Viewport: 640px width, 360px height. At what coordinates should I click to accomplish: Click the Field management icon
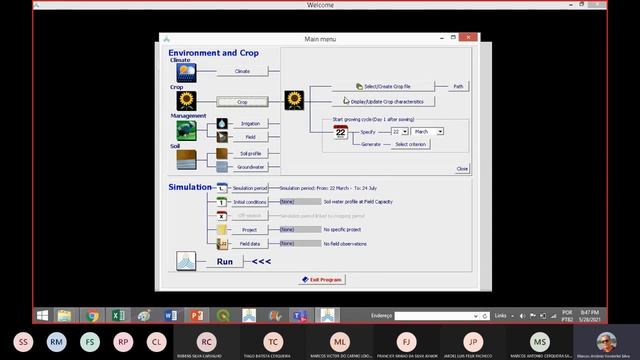tap(222, 137)
